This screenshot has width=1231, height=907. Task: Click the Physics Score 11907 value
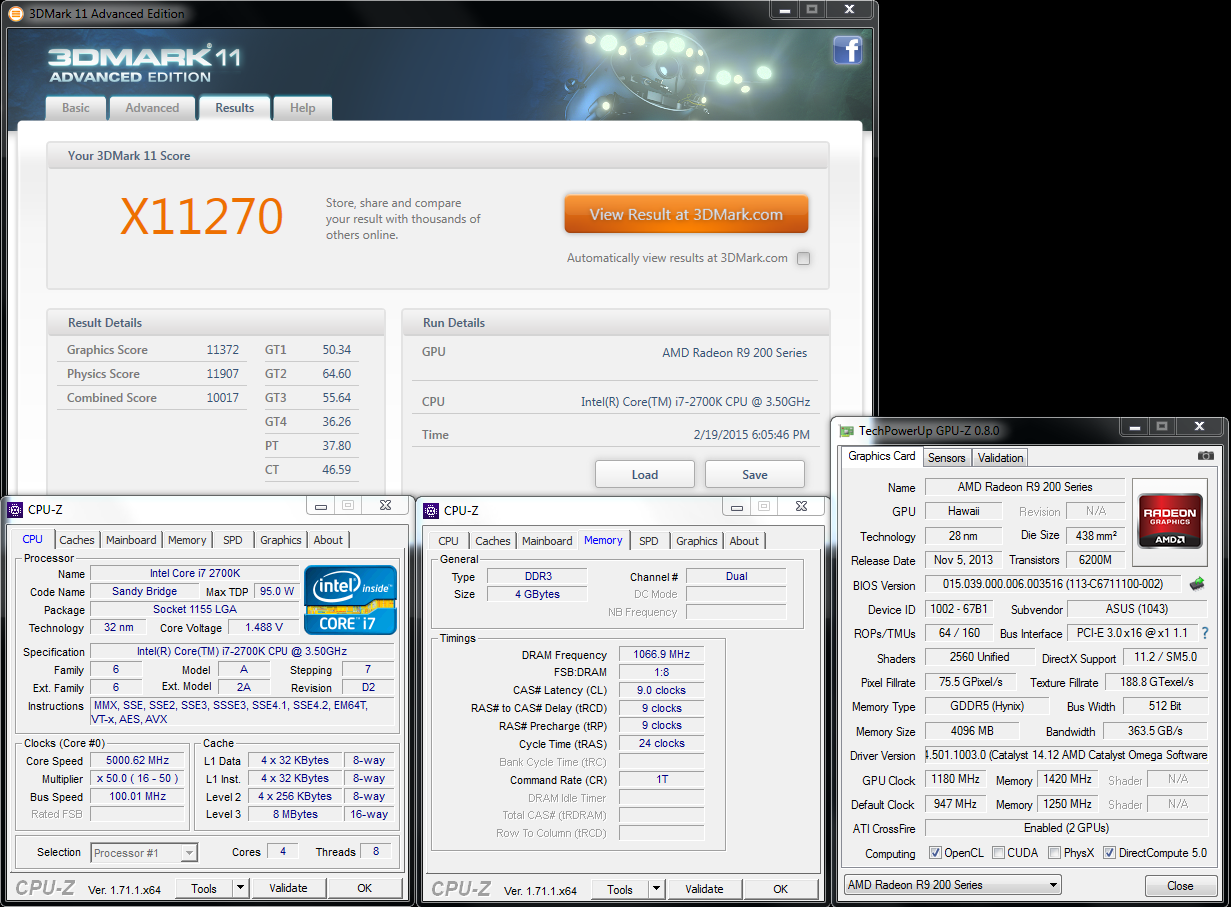coord(223,374)
